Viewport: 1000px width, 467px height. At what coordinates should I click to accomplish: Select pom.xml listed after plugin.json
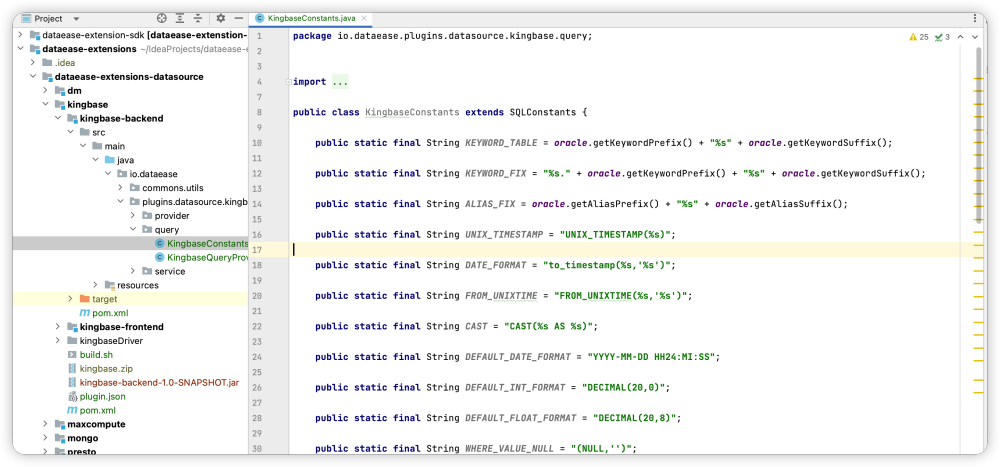click(130, 410)
